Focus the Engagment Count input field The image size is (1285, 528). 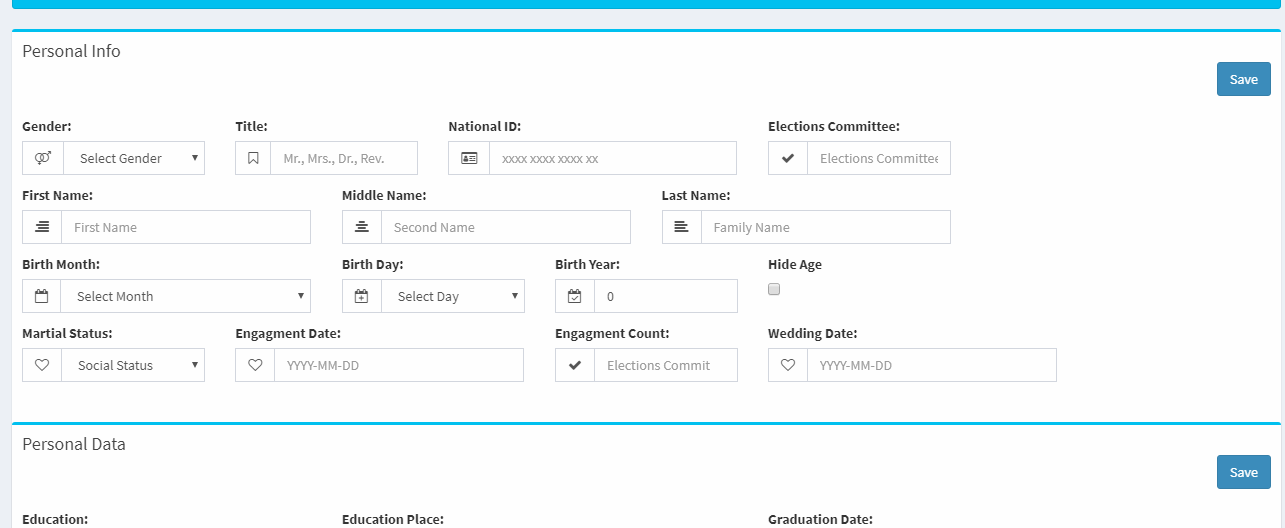coord(666,365)
